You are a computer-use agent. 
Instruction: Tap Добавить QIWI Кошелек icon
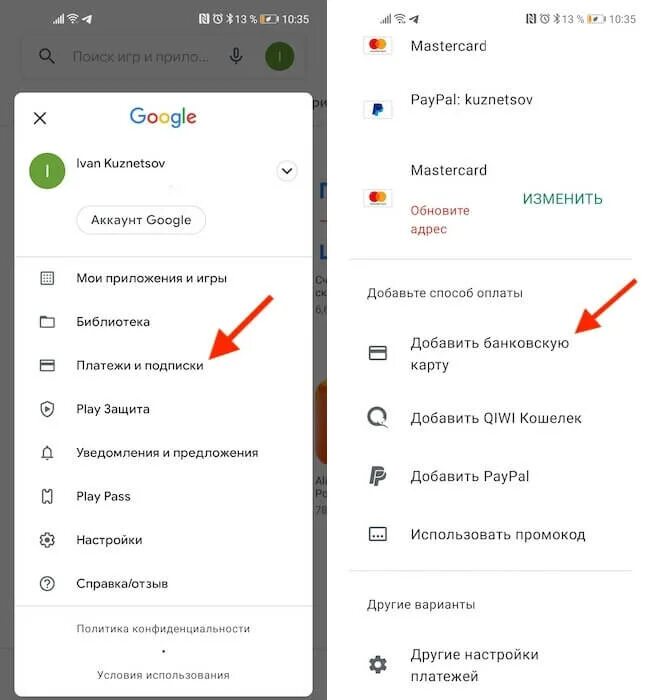tap(378, 418)
